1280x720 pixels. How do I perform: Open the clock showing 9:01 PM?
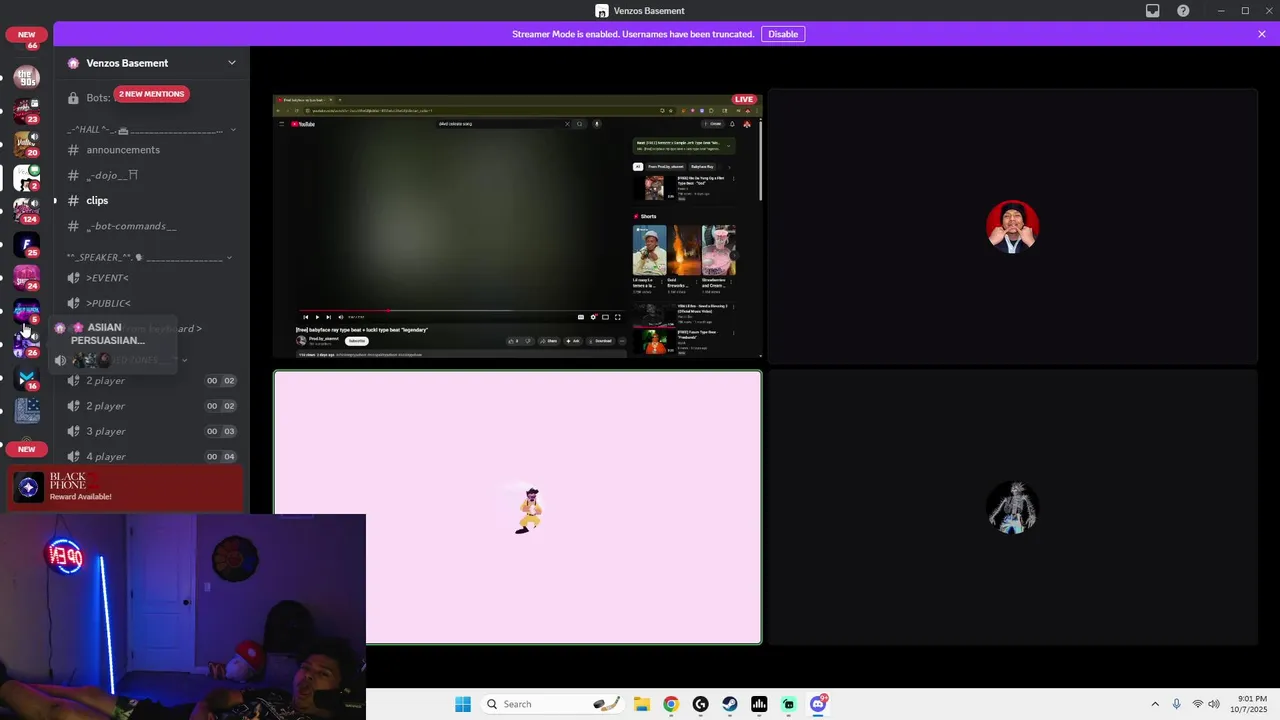point(1251,704)
